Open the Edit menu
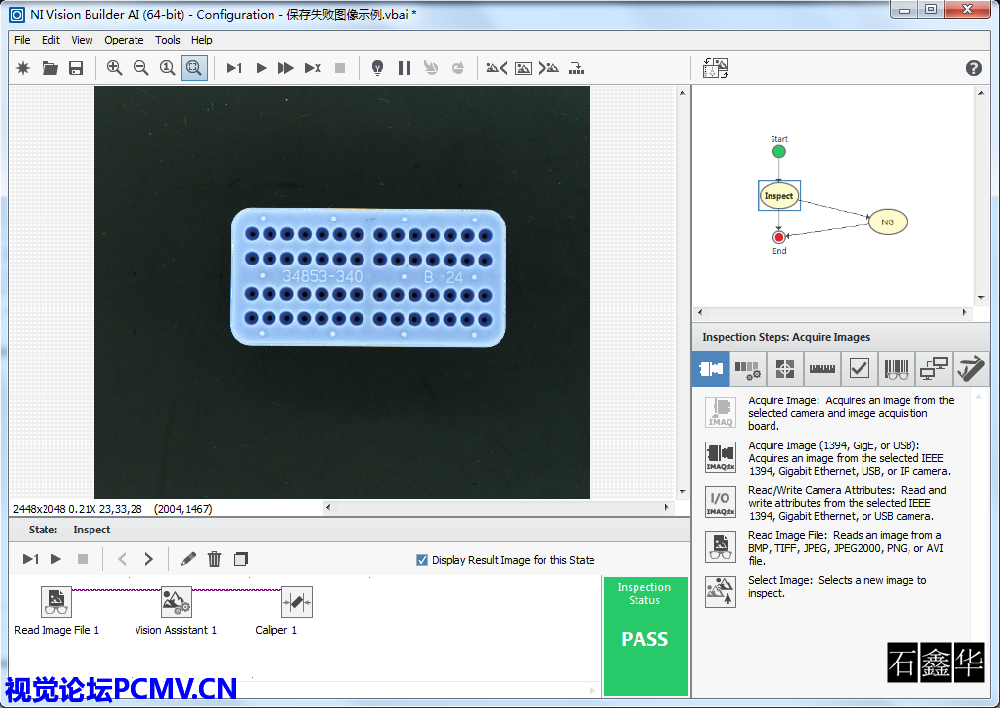This screenshot has height=708, width=1000. (x=51, y=40)
